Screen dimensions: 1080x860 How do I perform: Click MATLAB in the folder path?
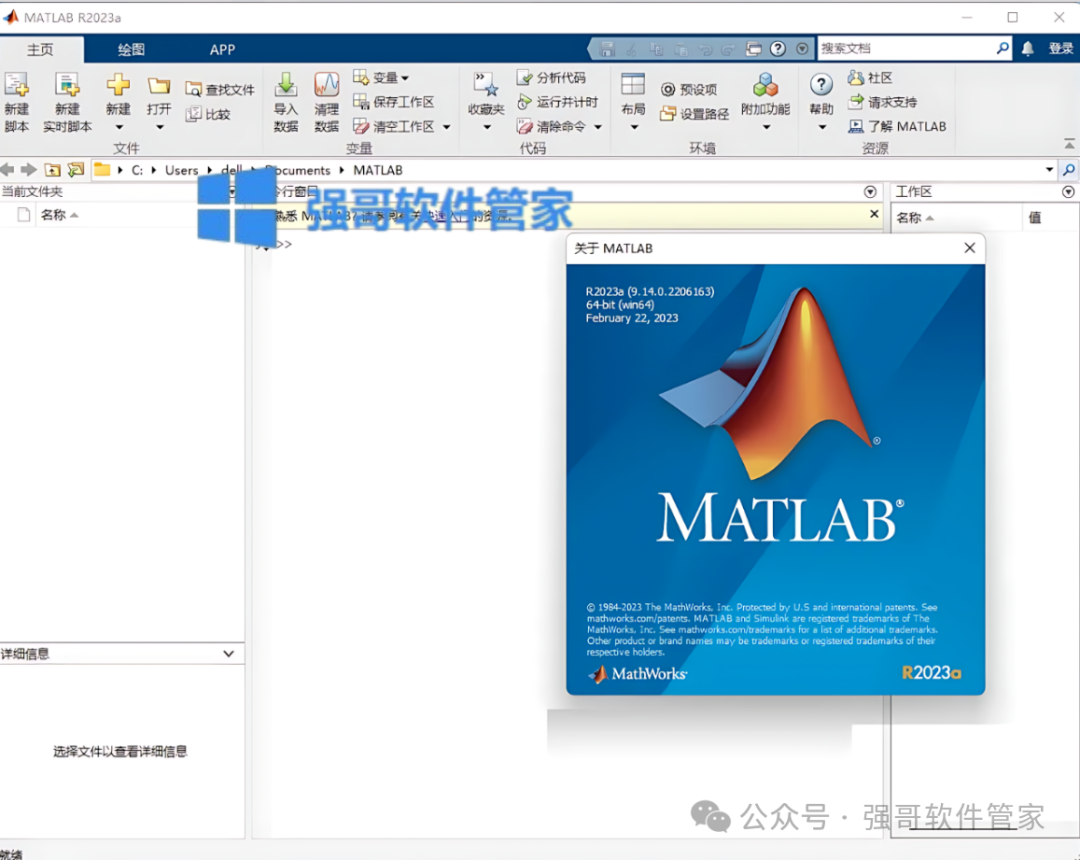[x=377, y=170]
